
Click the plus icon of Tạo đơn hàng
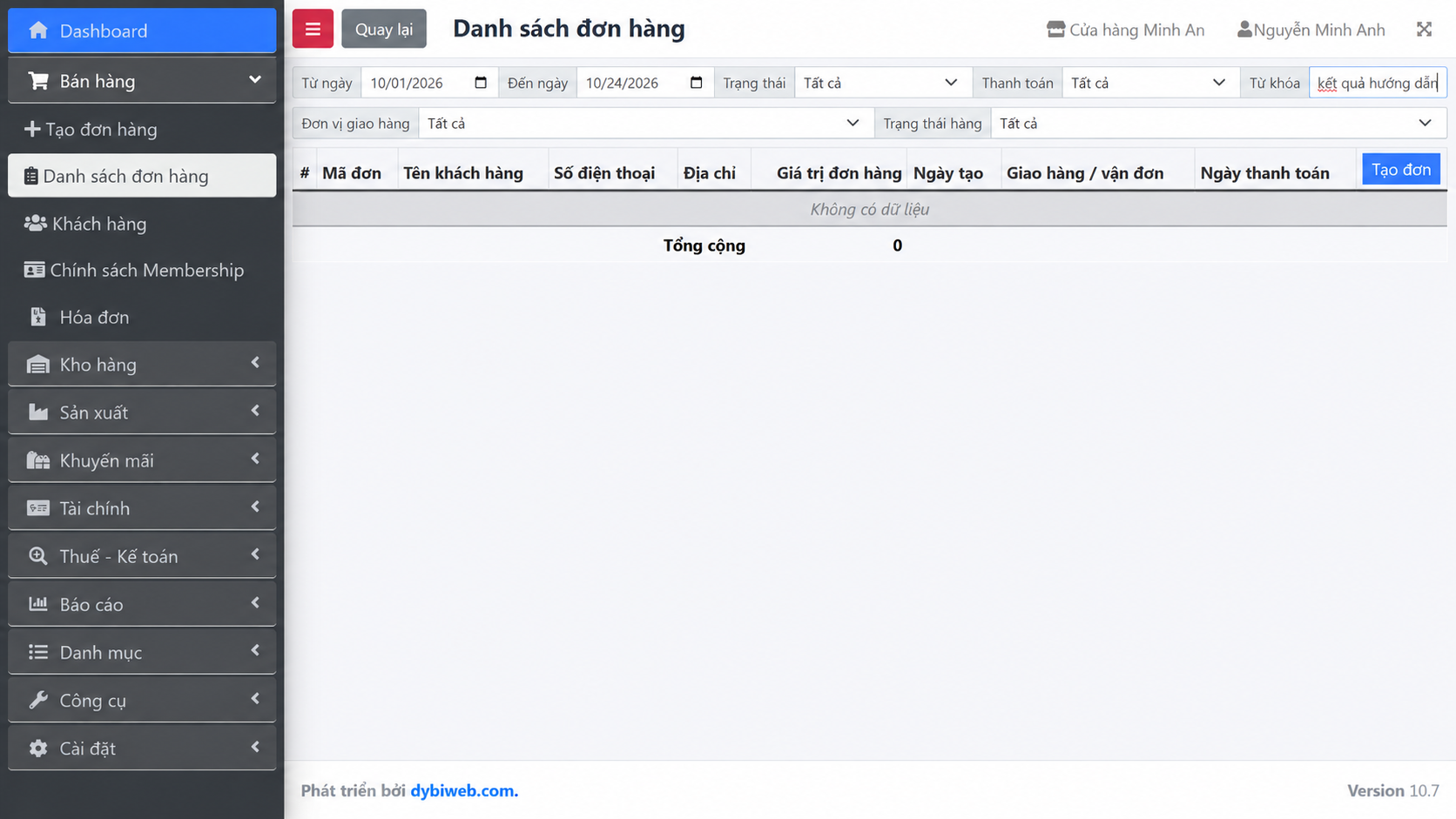(32, 129)
